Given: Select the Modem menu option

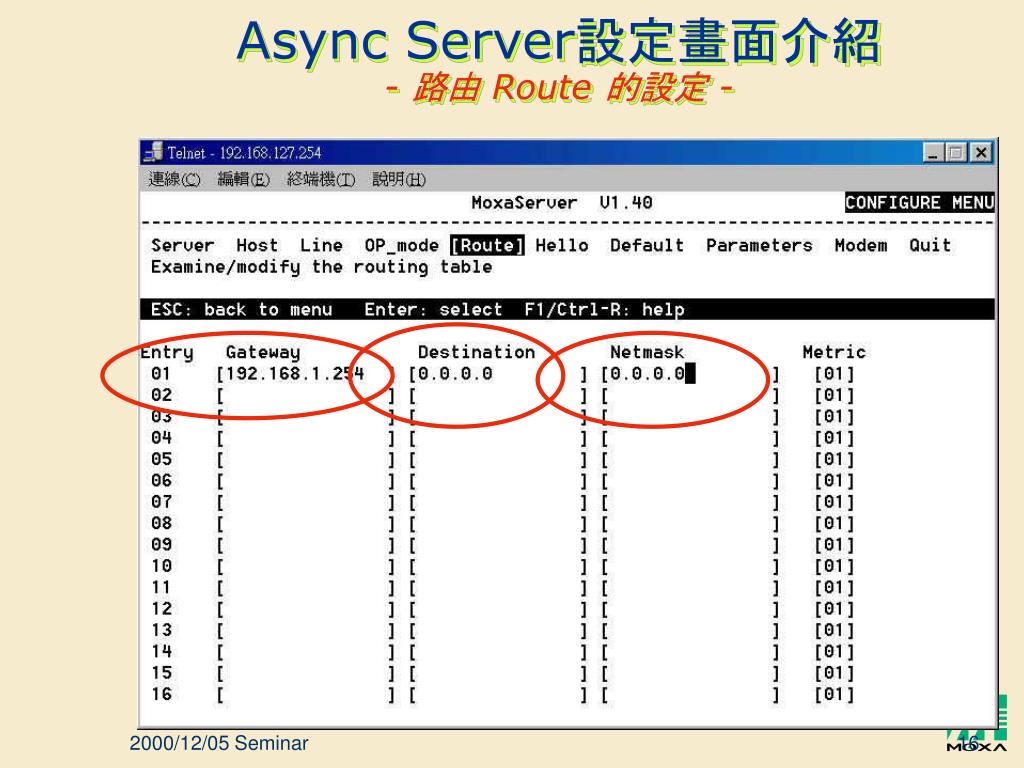Looking at the screenshot, I should click(861, 246).
